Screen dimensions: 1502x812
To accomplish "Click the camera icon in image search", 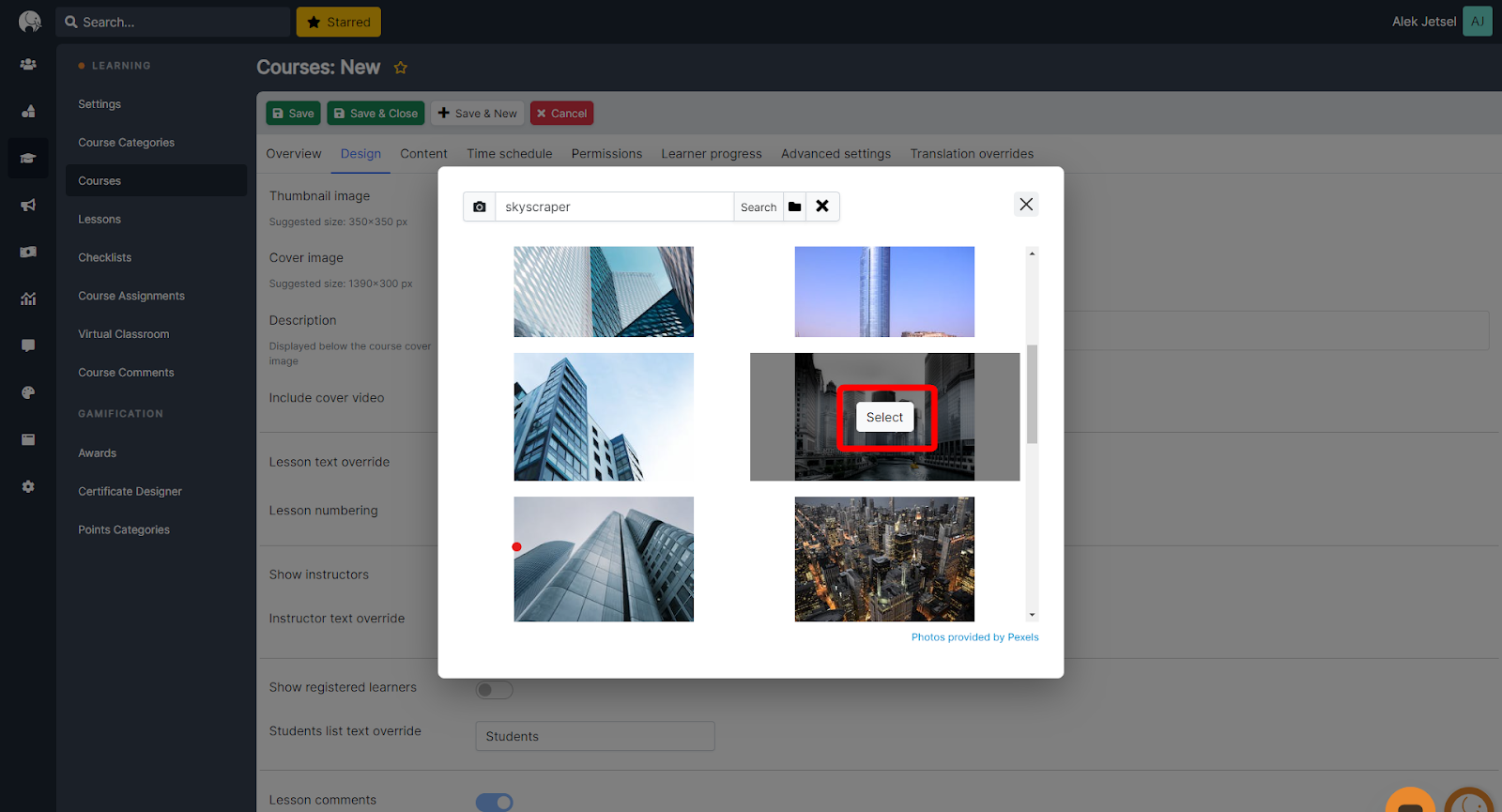I will 480,207.
